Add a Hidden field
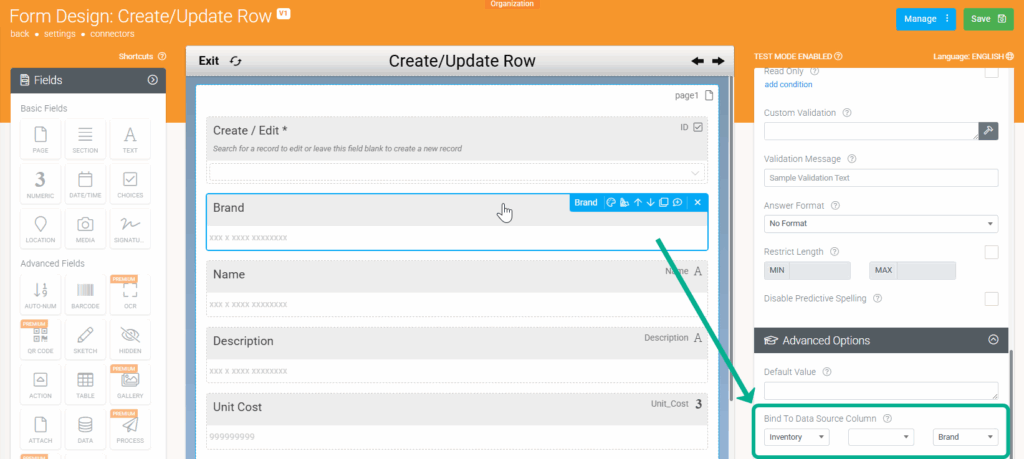The height and width of the screenshot is (459, 1024). pyautogui.click(x=130, y=340)
